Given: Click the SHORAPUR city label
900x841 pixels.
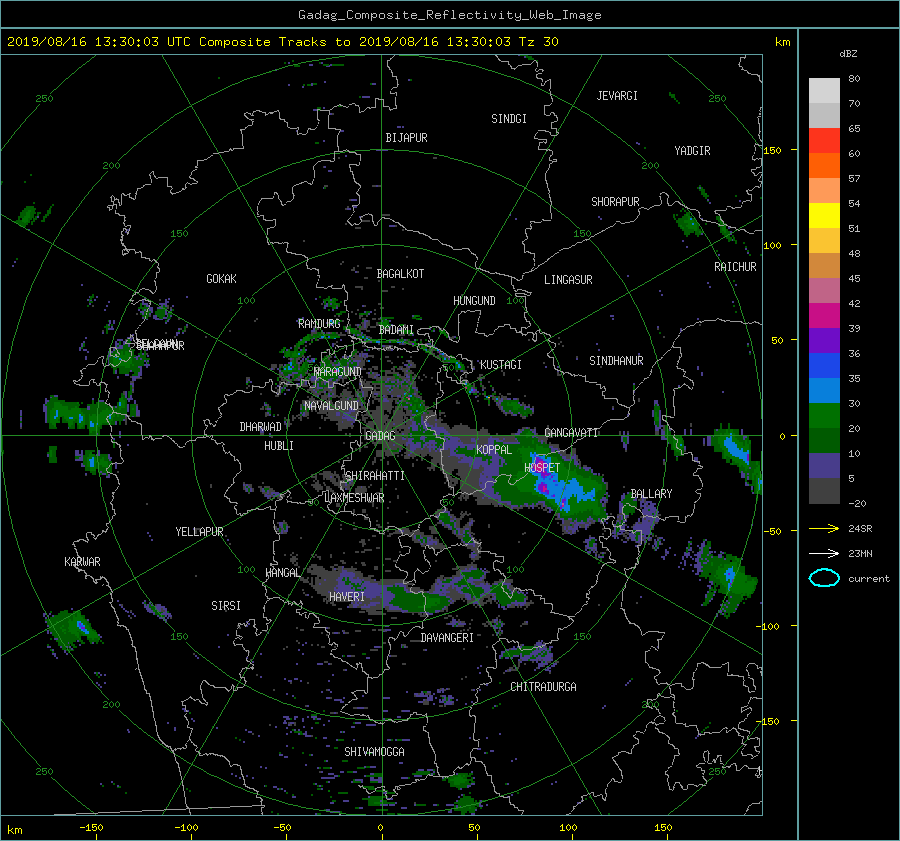Looking at the screenshot, I should 615,202.
